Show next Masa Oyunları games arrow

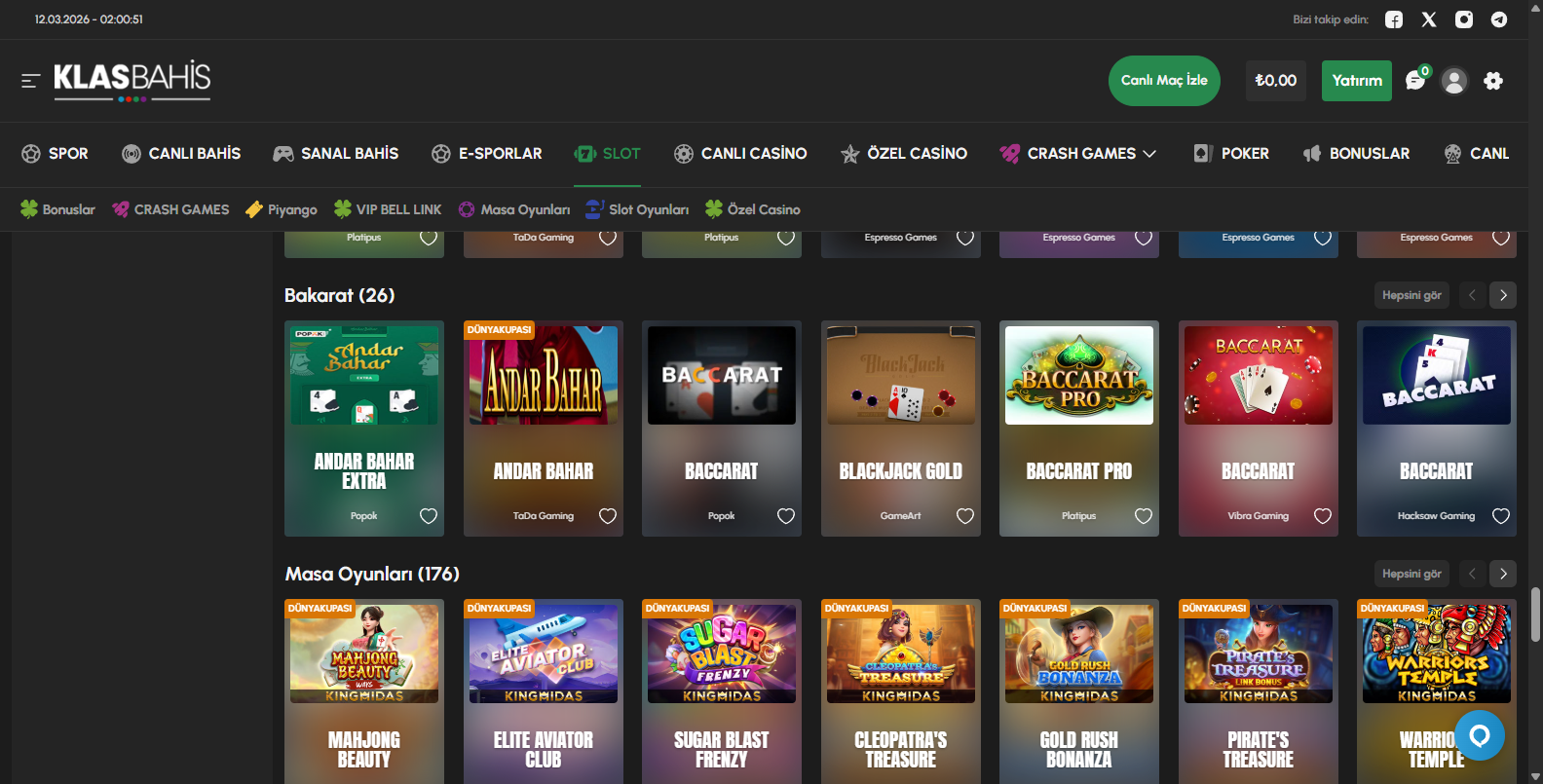click(x=1503, y=574)
